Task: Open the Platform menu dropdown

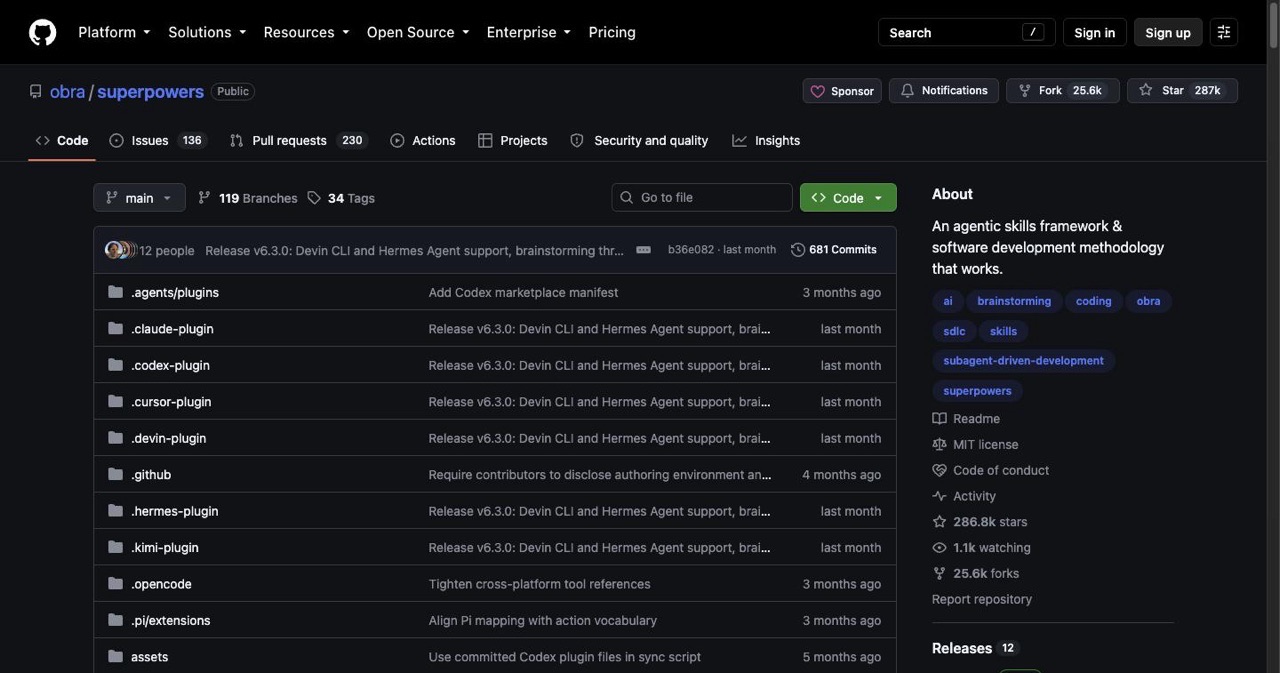Action: [x=114, y=32]
